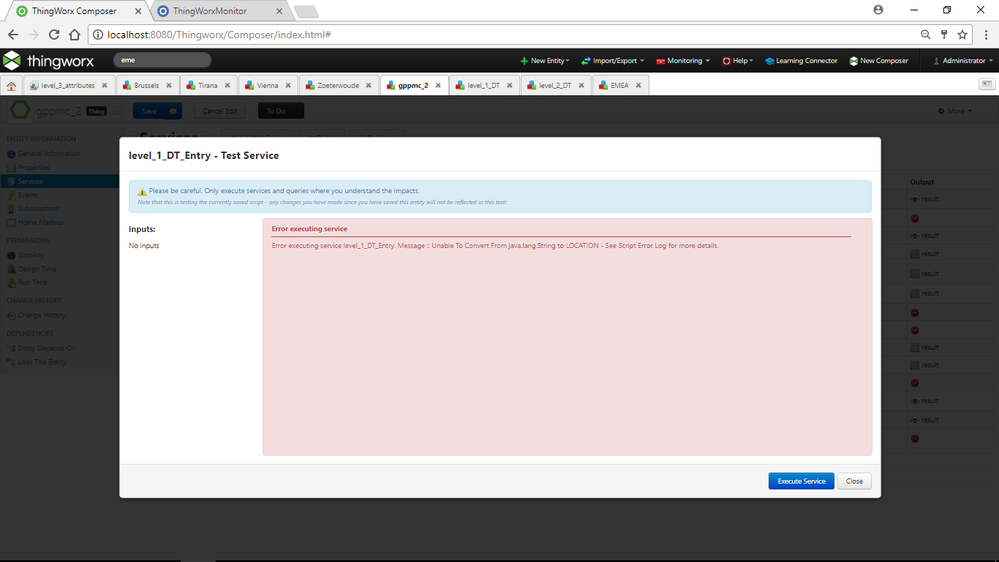Go to Composer home tab
The image size is (999, 562).
coord(11,85)
